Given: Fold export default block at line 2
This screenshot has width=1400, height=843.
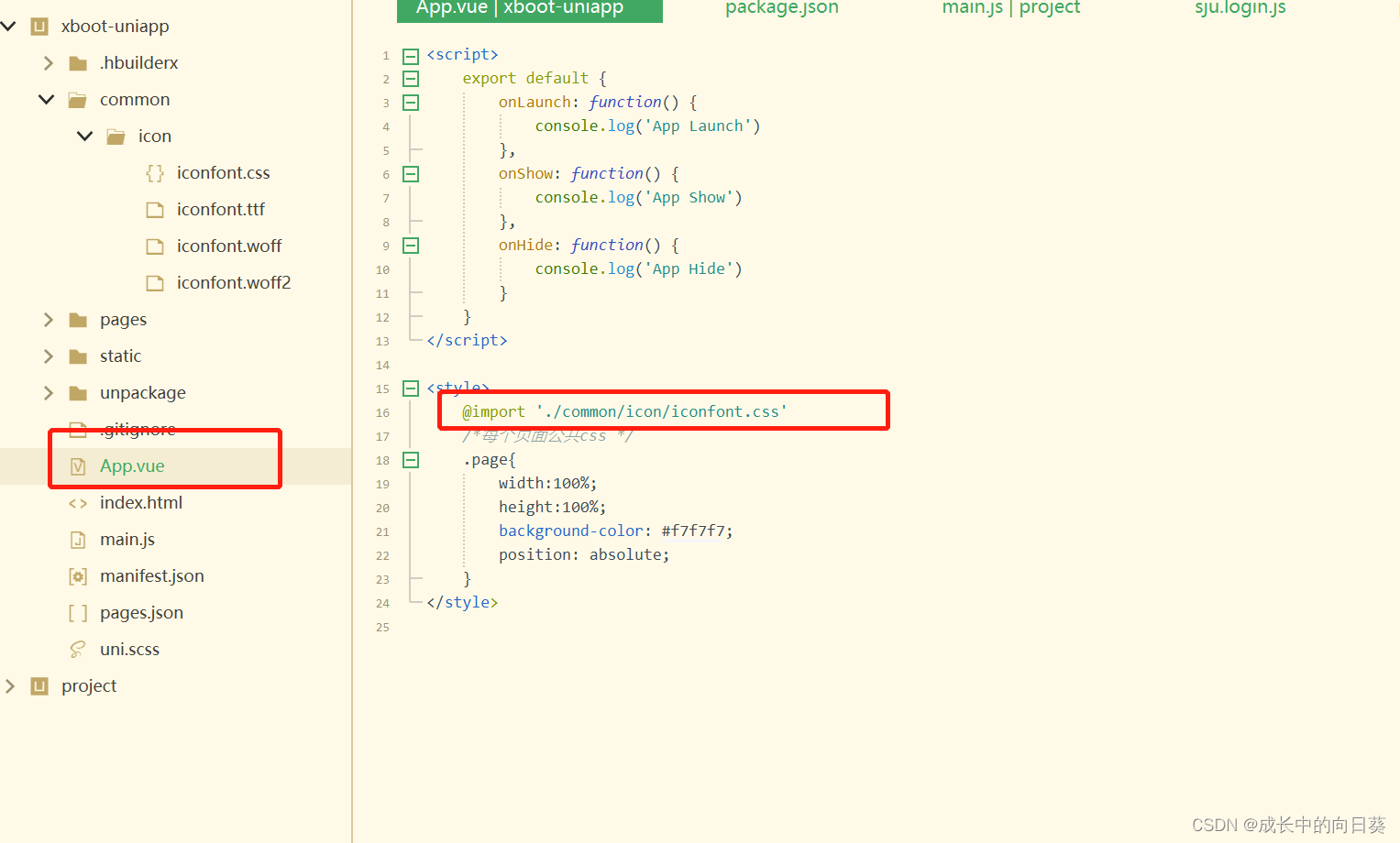Looking at the screenshot, I should [x=411, y=79].
